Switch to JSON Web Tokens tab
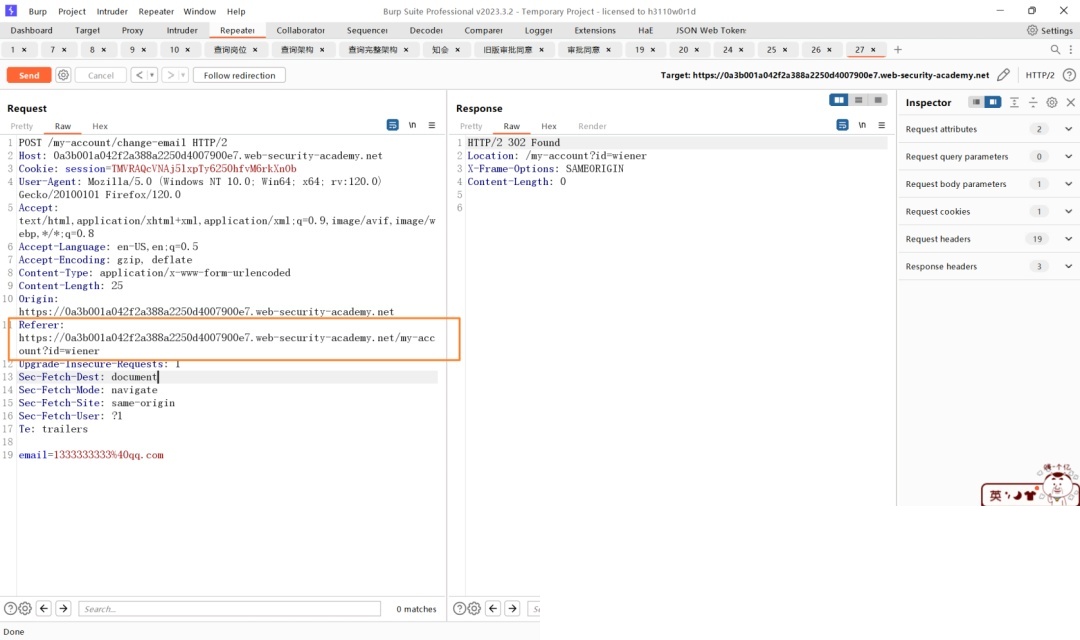1080x640 pixels. click(x=710, y=30)
